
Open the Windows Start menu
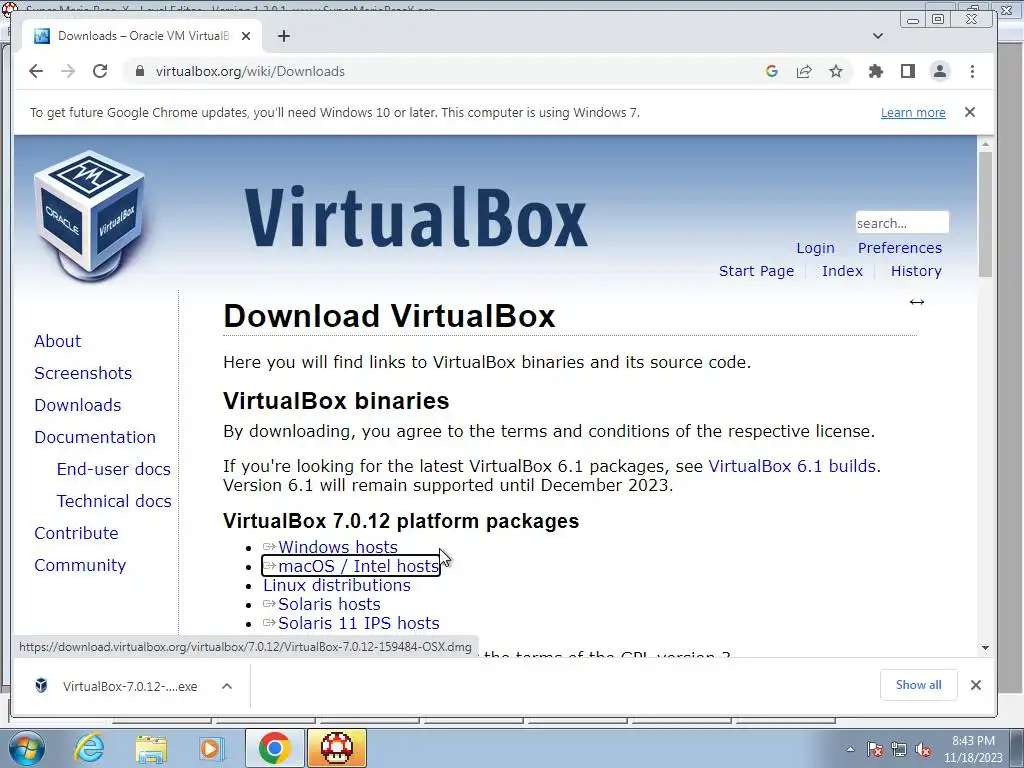tap(26, 749)
